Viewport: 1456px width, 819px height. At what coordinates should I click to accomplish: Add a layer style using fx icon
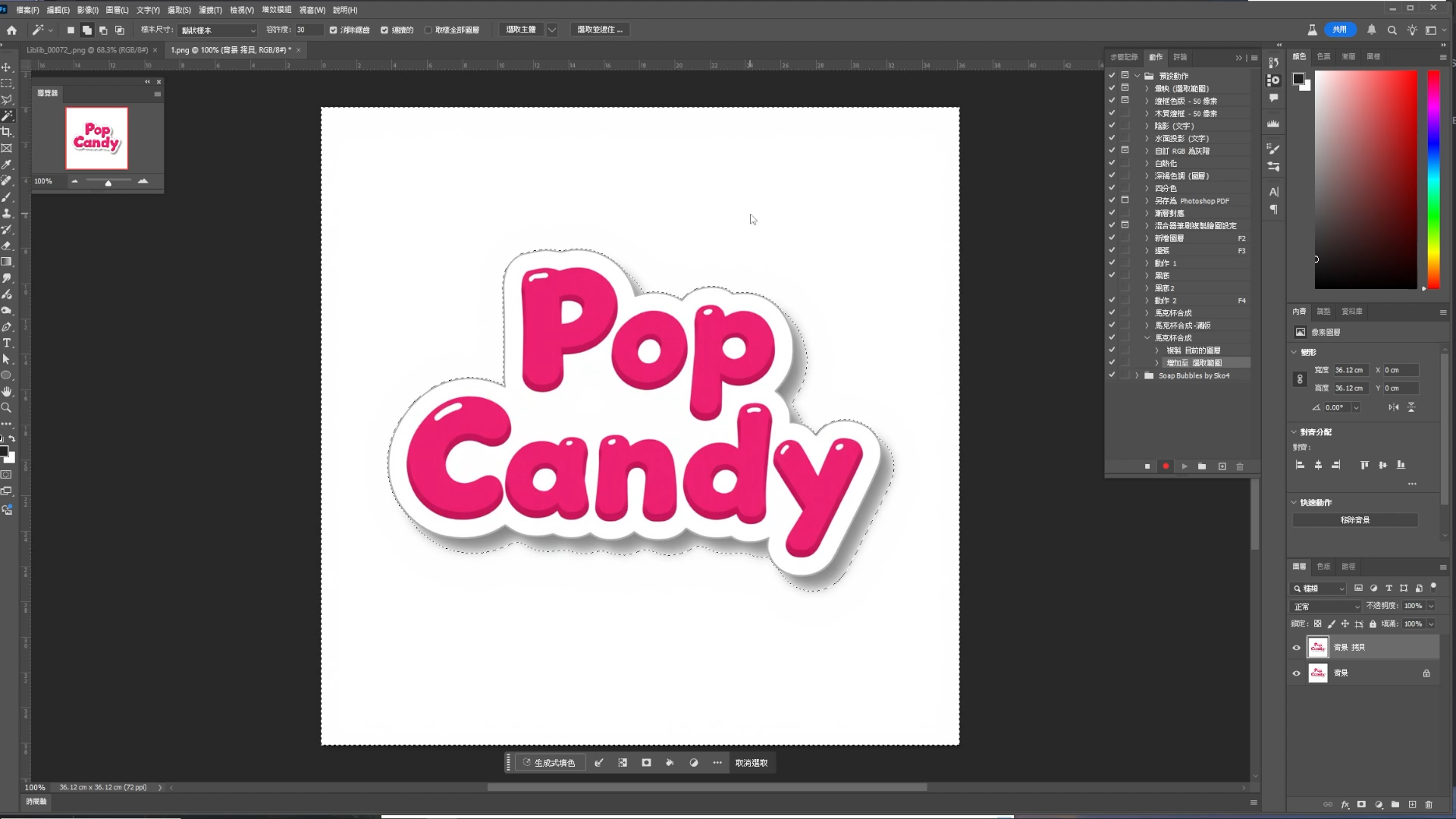(1345, 805)
